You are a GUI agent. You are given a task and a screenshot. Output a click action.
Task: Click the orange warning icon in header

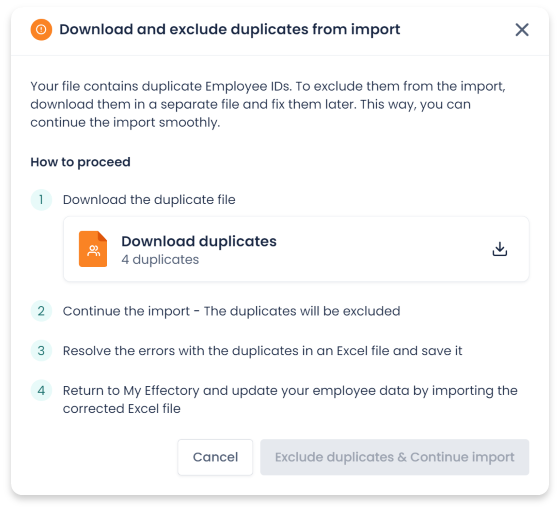click(41, 30)
